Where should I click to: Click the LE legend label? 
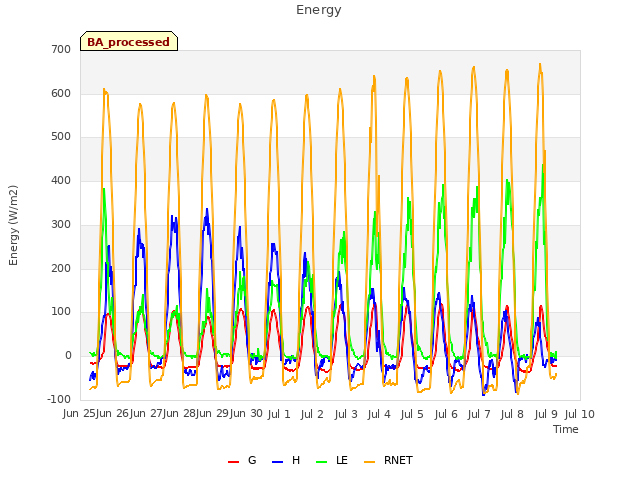(342, 460)
